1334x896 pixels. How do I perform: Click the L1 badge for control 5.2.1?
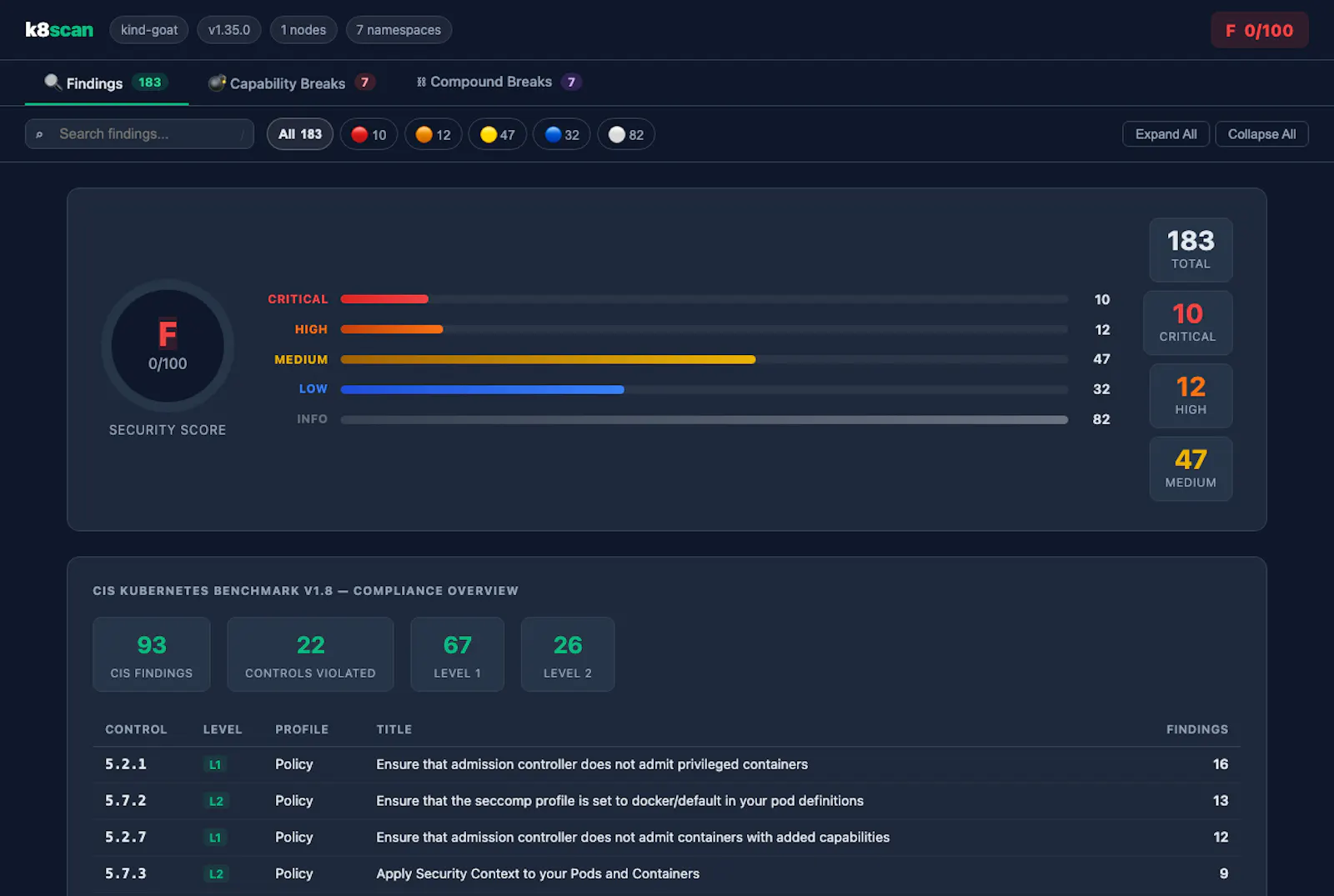click(215, 764)
